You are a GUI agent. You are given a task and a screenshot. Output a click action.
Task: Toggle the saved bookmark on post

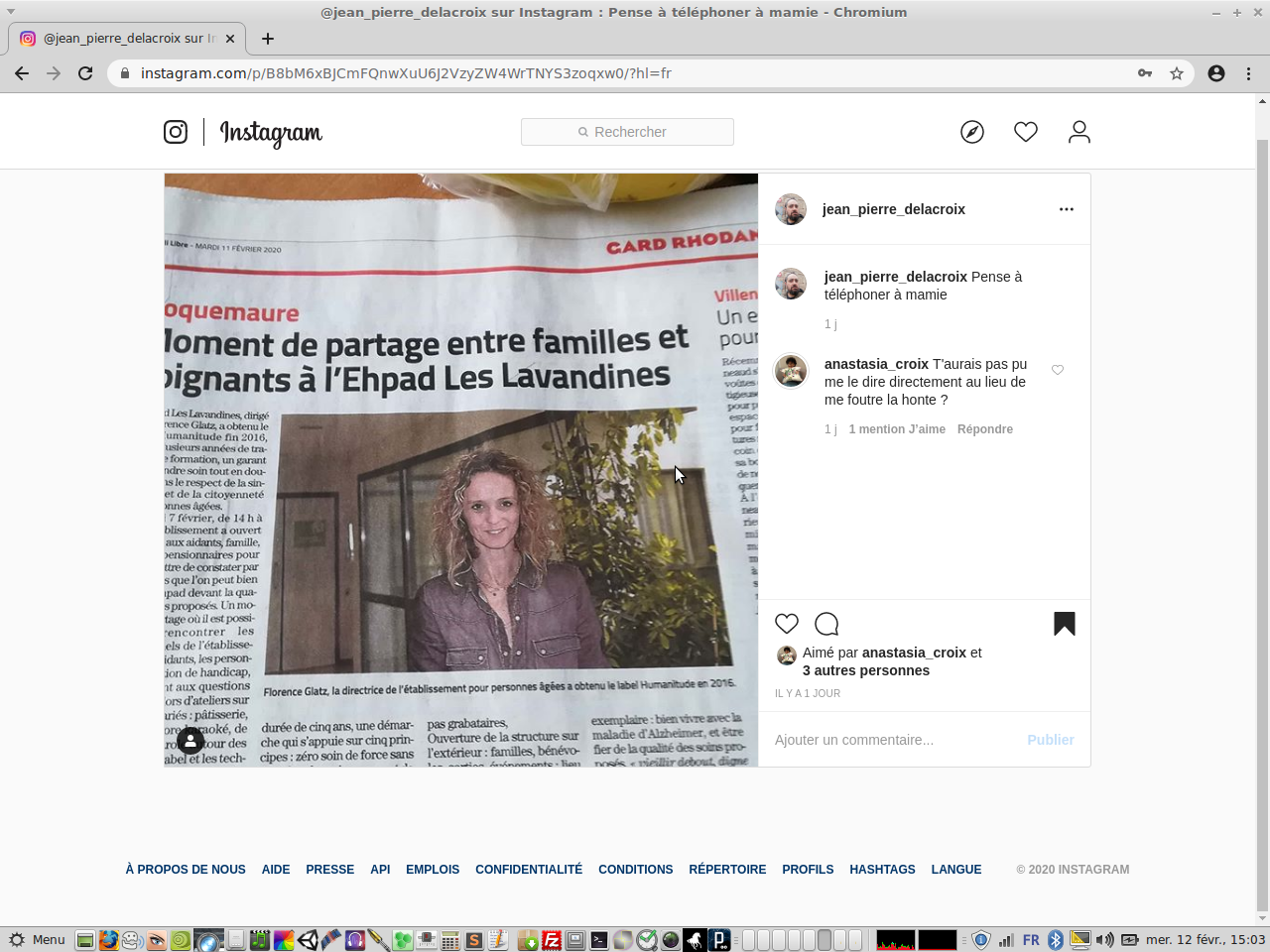coord(1065,624)
